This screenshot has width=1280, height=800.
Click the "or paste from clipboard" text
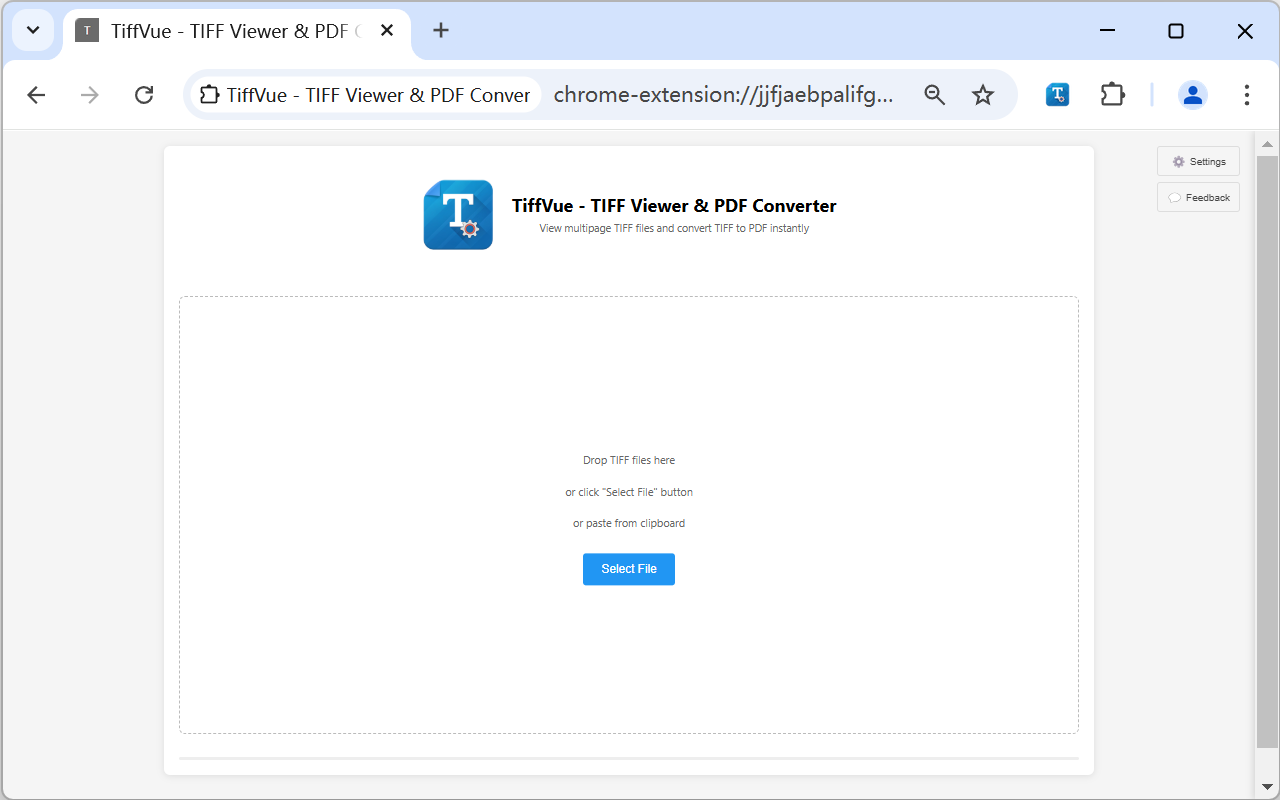(629, 524)
